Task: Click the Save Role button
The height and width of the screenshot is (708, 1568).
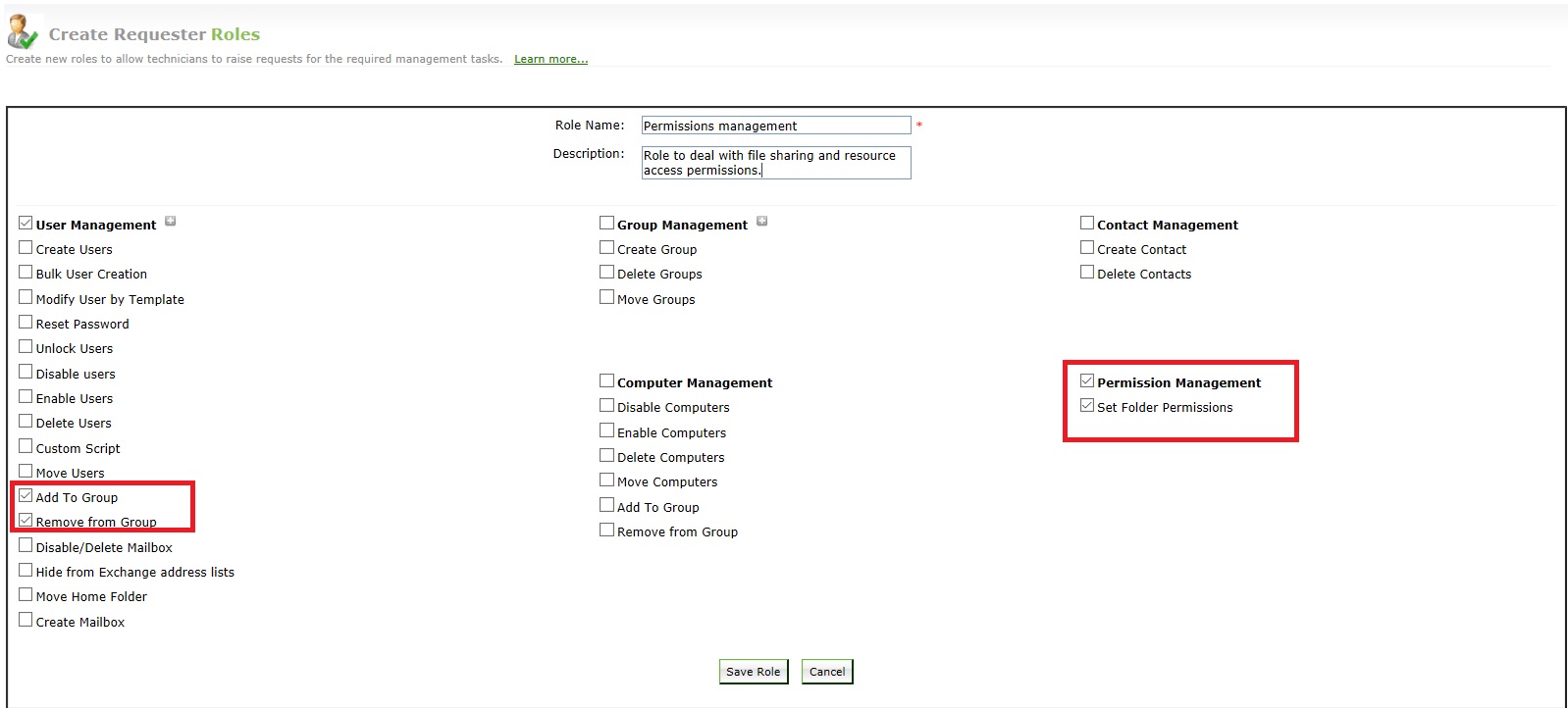Action: click(754, 672)
